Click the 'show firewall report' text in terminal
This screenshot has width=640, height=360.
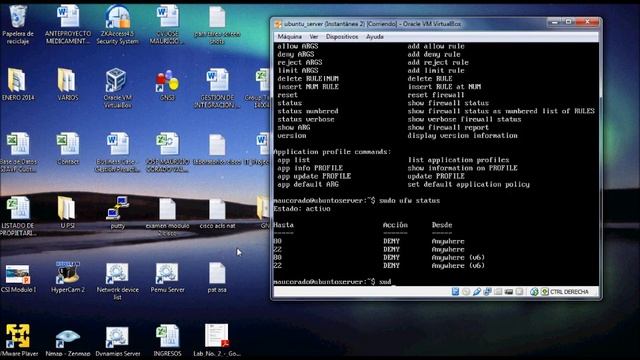pyautogui.click(x=448, y=127)
